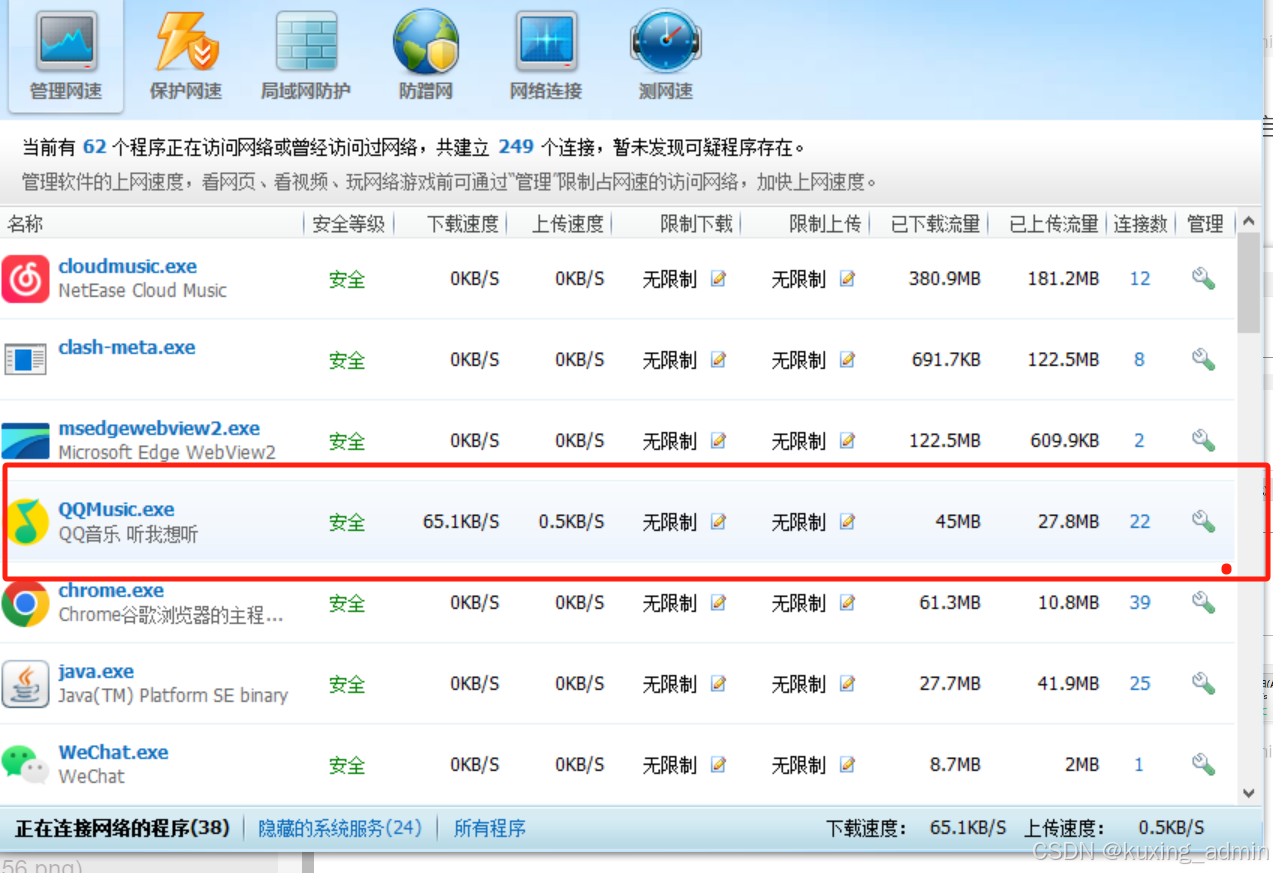Open manage wrench for msedgewebview2.exe
Screen dimensions: 1273x873
click(1203, 440)
